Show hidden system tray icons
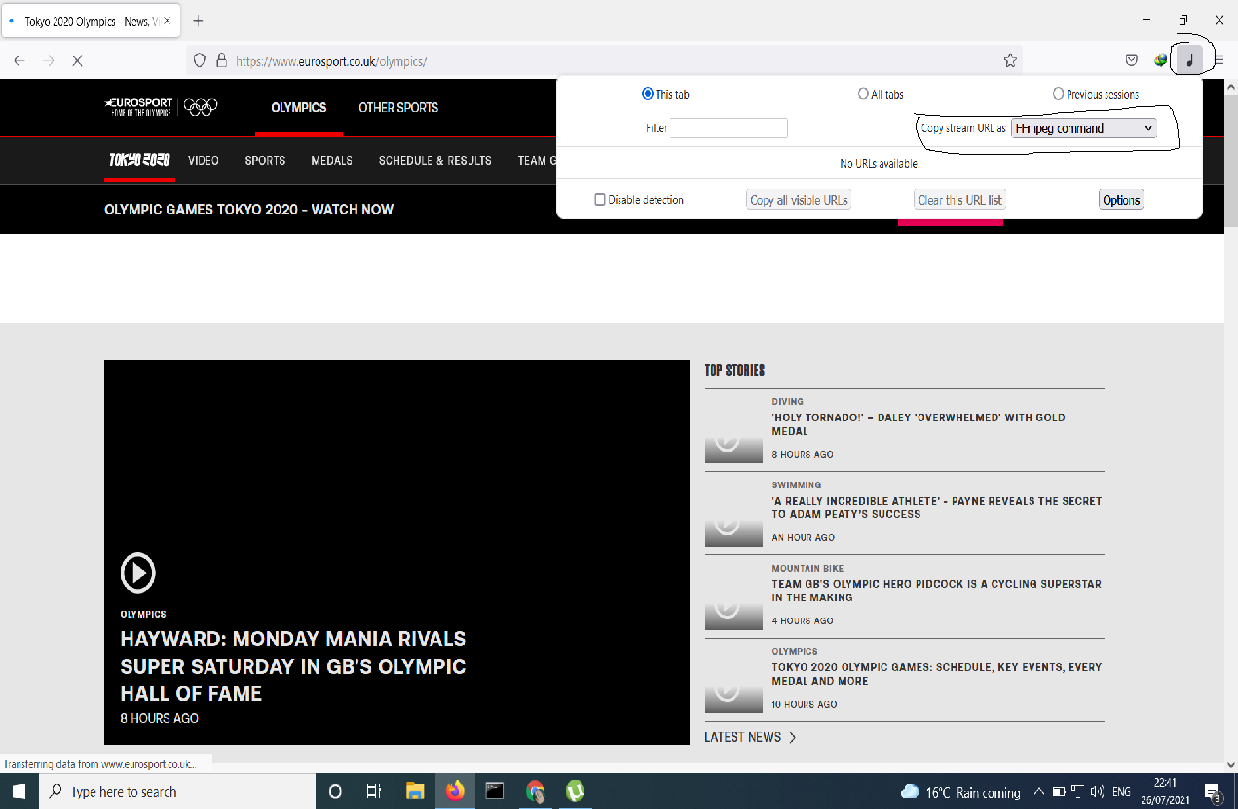 pyautogui.click(x=1038, y=791)
